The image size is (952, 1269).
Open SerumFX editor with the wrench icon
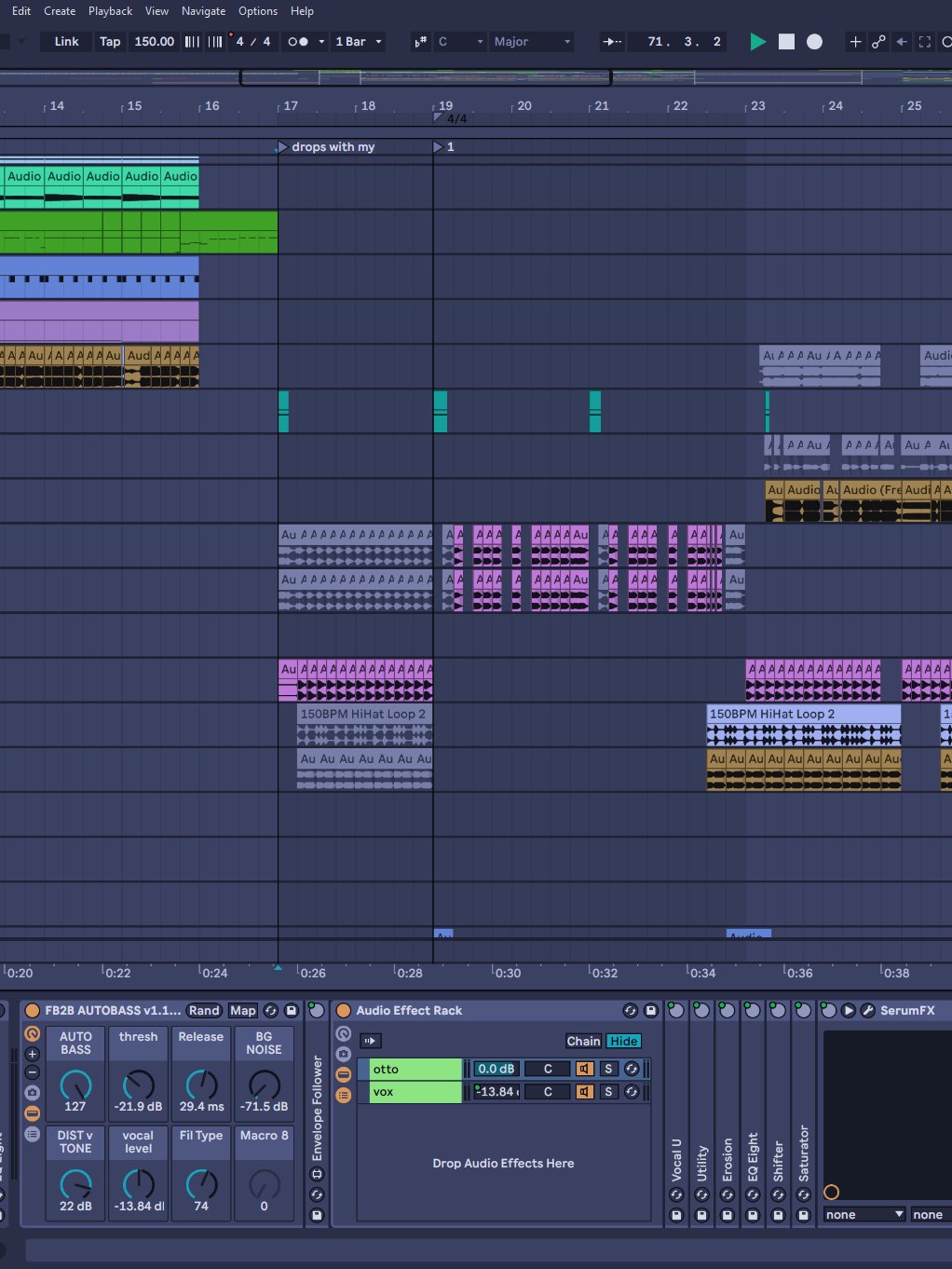(x=867, y=1010)
